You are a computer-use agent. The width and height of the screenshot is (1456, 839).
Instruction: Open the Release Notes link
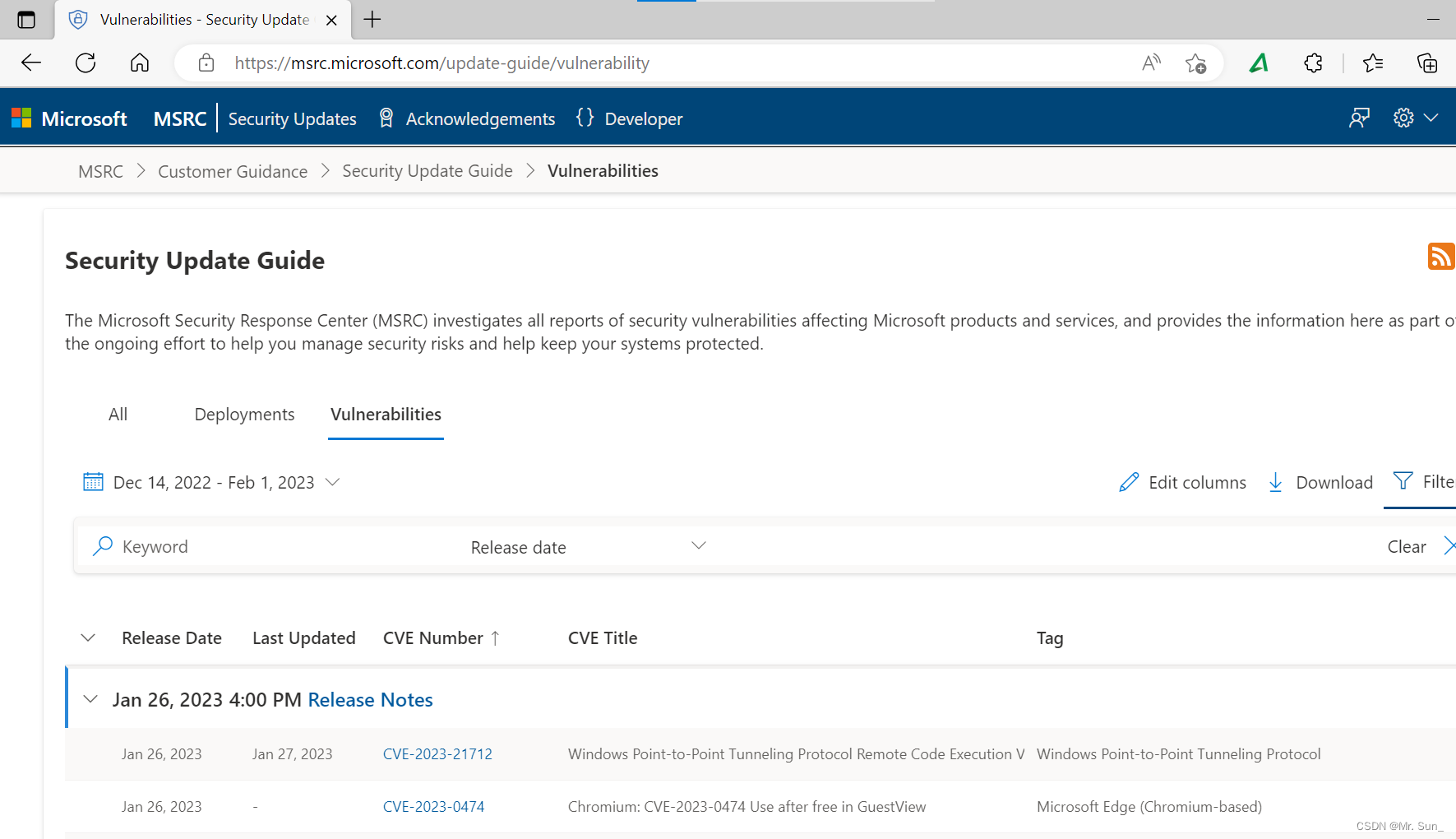tap(370, 699)
